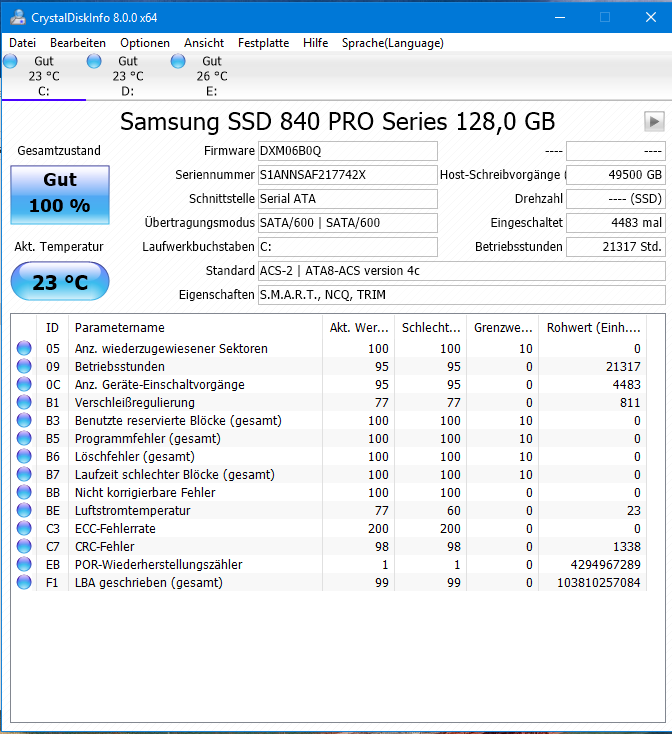Click status orb for attribute 05
The height and width of the screenshot is (734, 672).
coord(24,348)
